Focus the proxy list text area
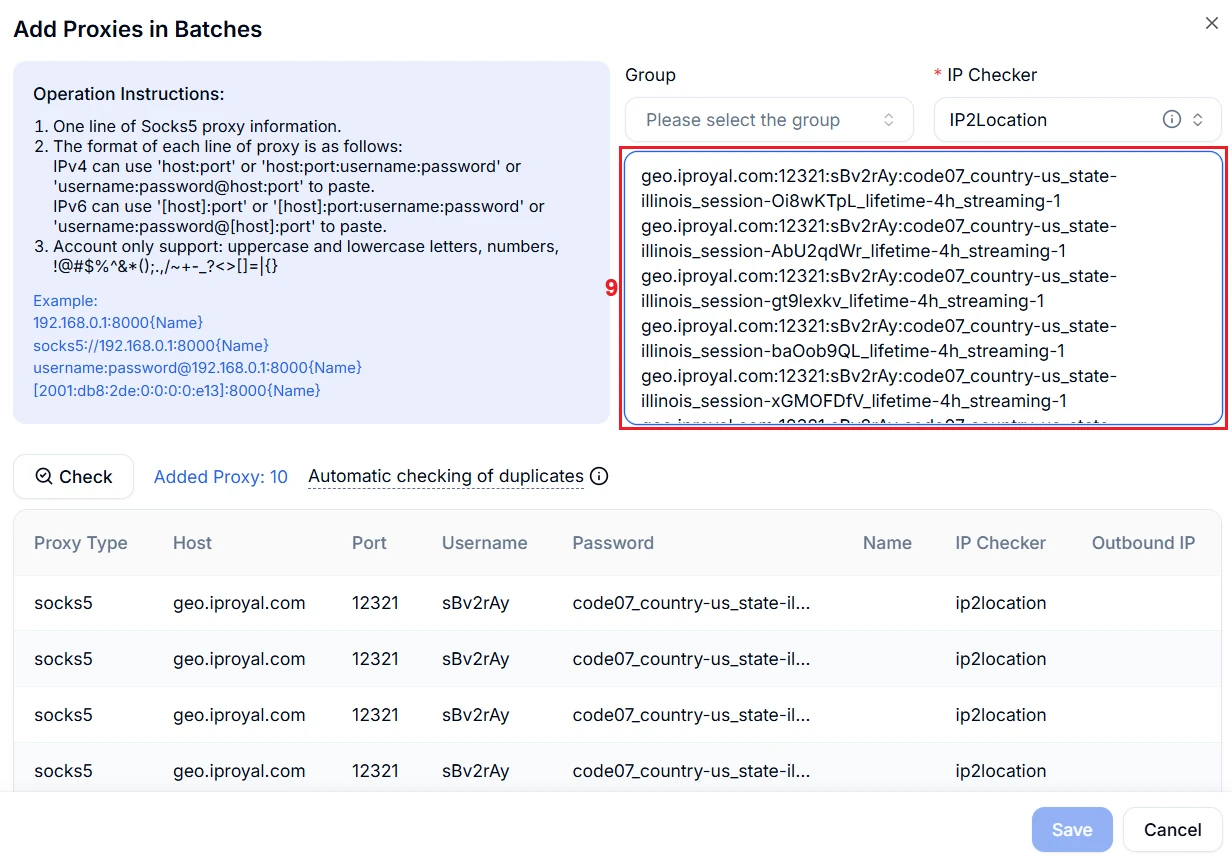The image size is (1232, 857). pos(922,288)
